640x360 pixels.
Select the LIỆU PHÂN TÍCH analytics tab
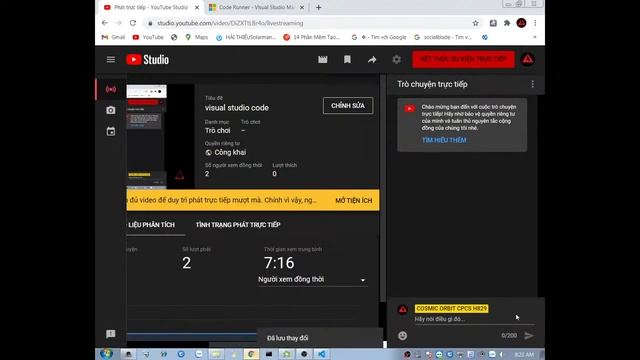[x=151, y=225]
